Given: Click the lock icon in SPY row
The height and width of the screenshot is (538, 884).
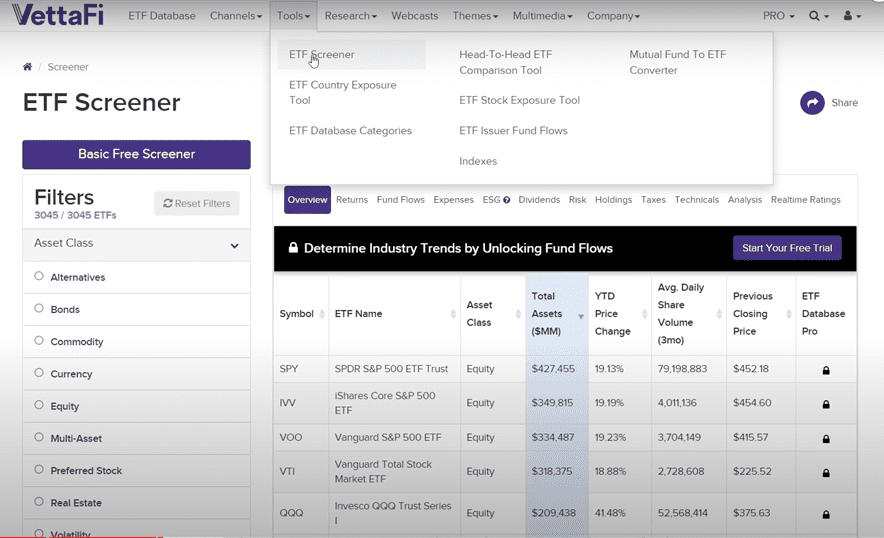Looking at the screenshot, I should point(826,370).
